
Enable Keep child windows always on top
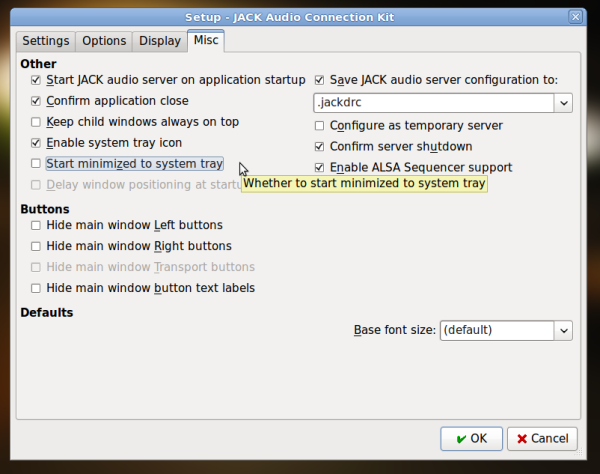pos(36,122)
